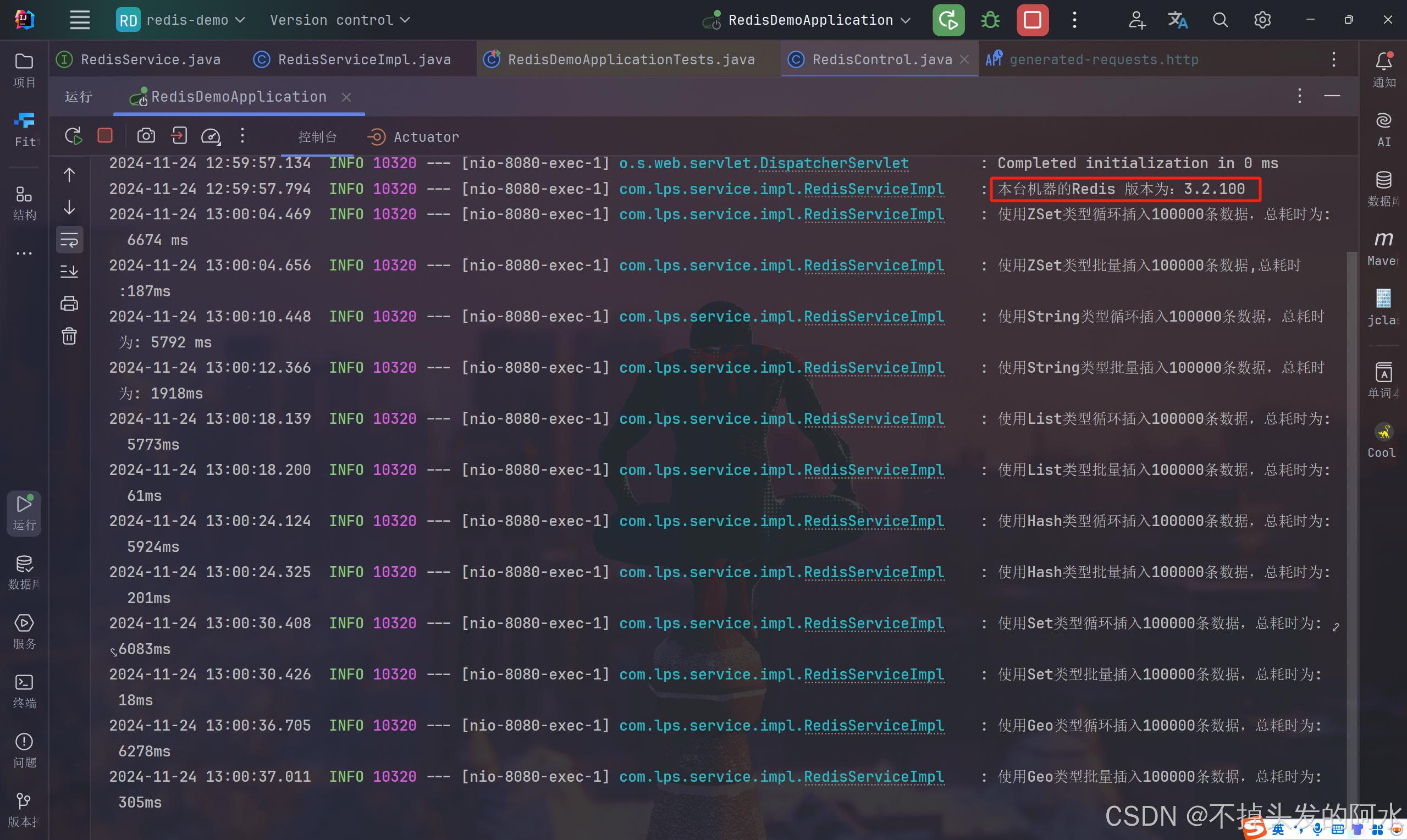Open the Database tool in left sidebar

click(x=24, y=572)
